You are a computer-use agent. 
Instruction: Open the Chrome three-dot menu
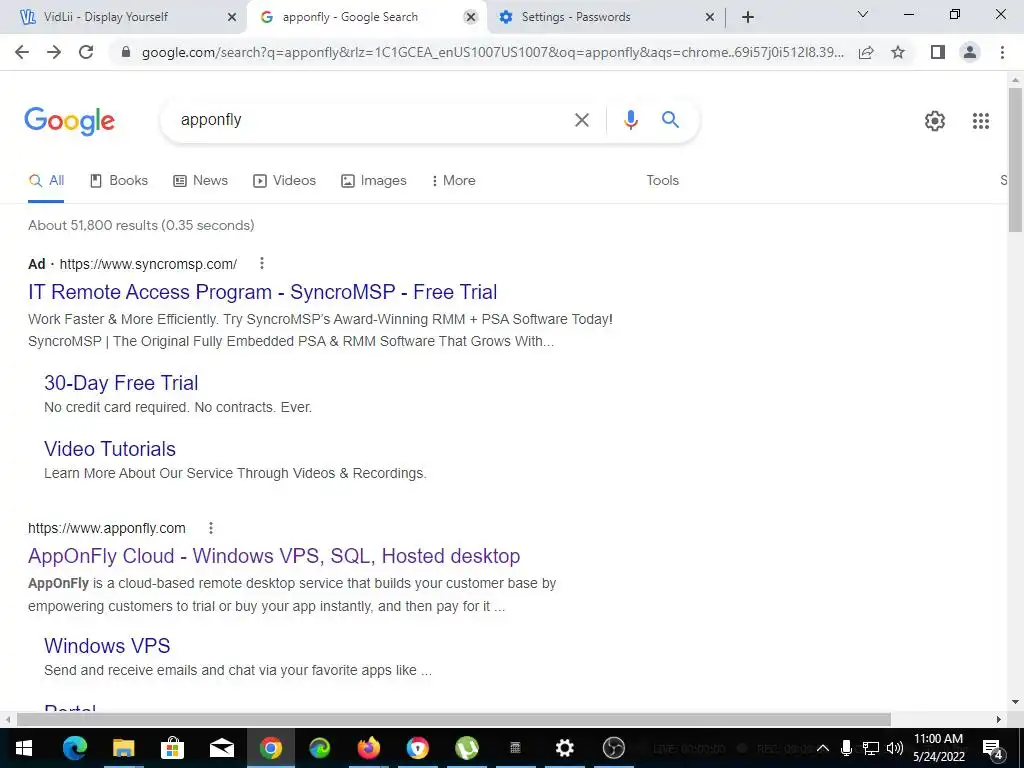[x=1002, y=52]
